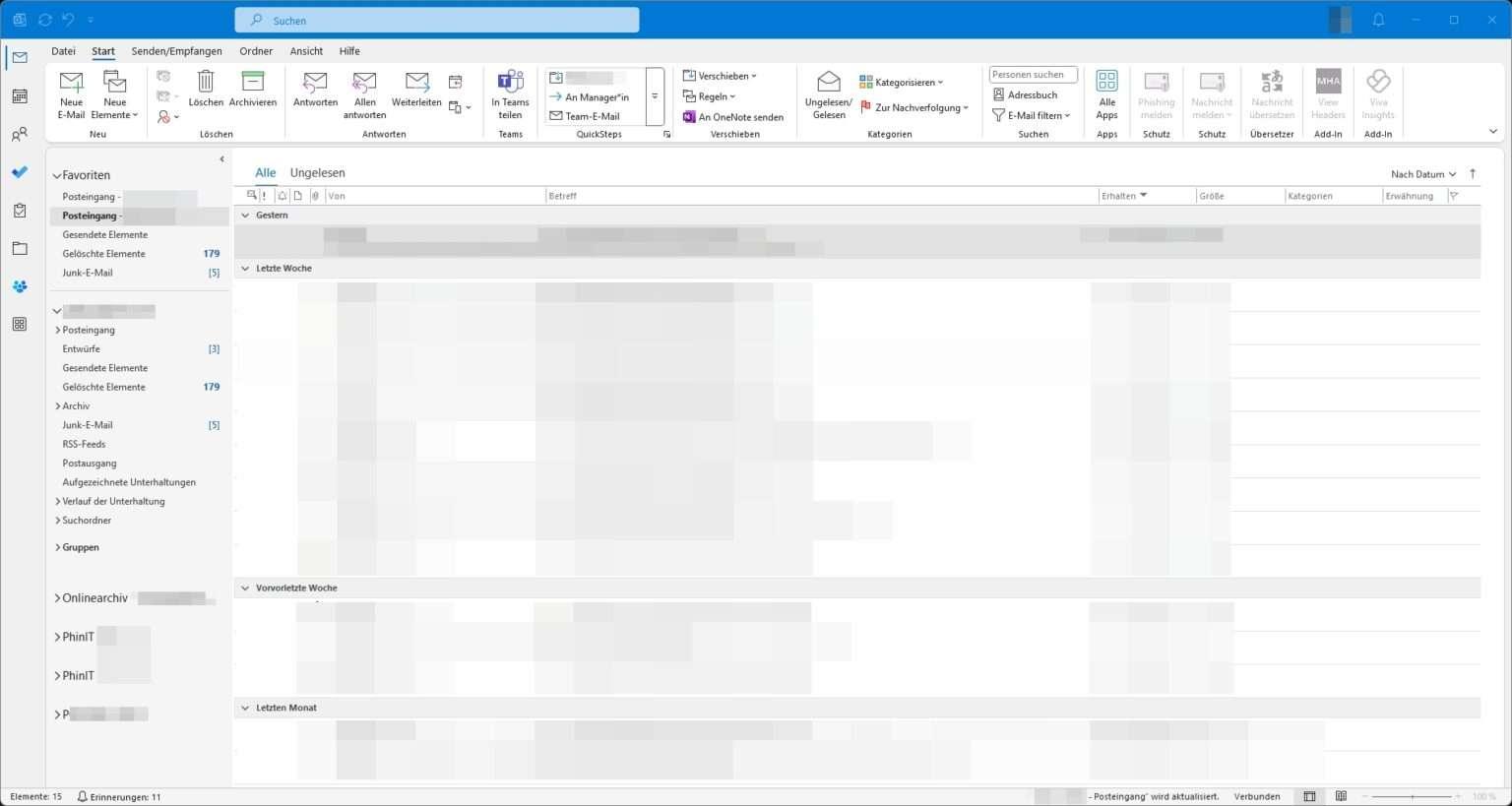Reverse sort order with the arrow beside Nach Datum

tap(1472, 173)
